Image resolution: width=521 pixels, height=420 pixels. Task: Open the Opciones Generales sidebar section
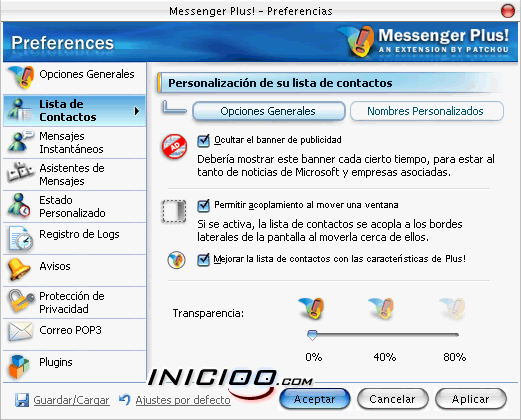[75, 78]
